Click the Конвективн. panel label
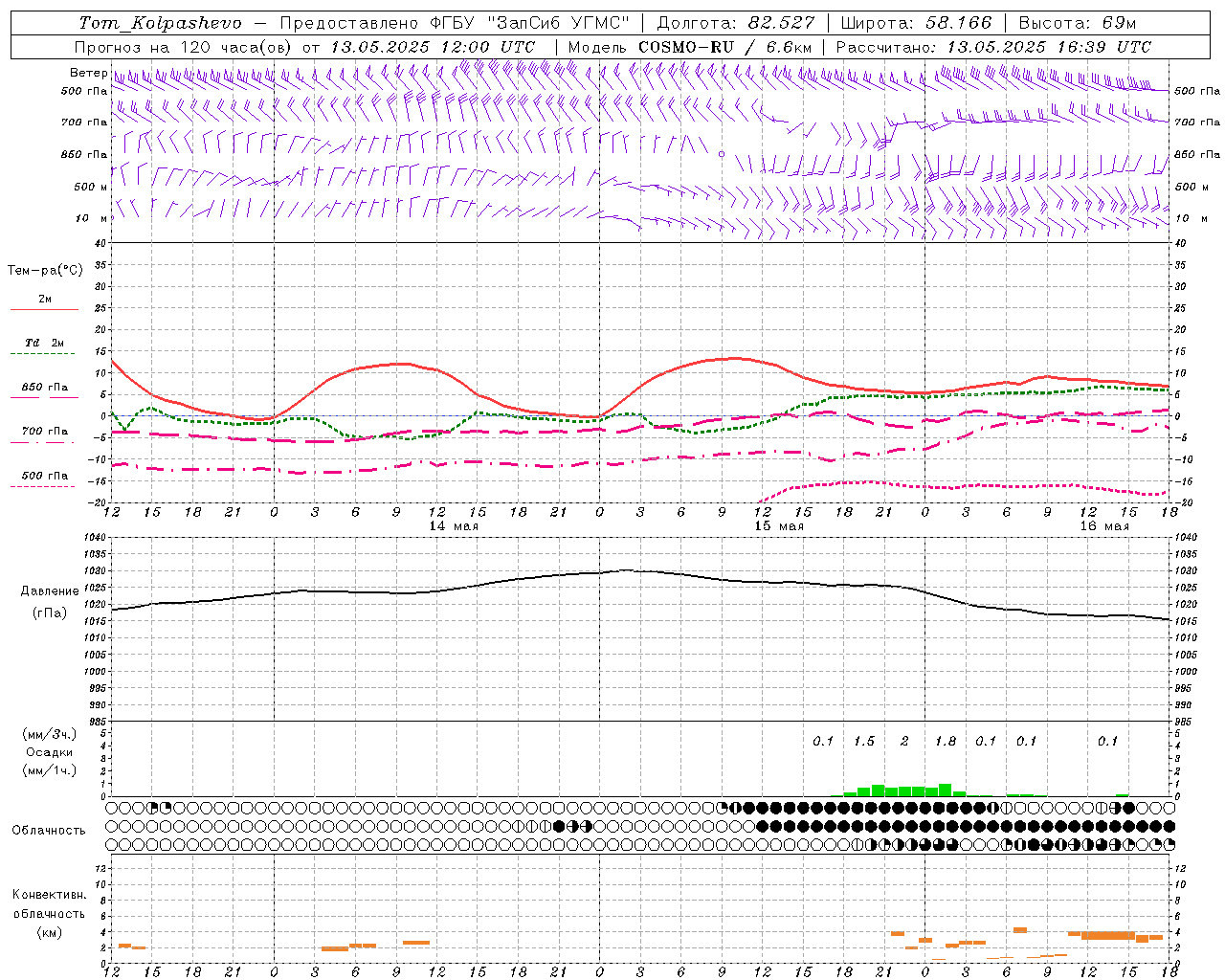 point(49,895)
